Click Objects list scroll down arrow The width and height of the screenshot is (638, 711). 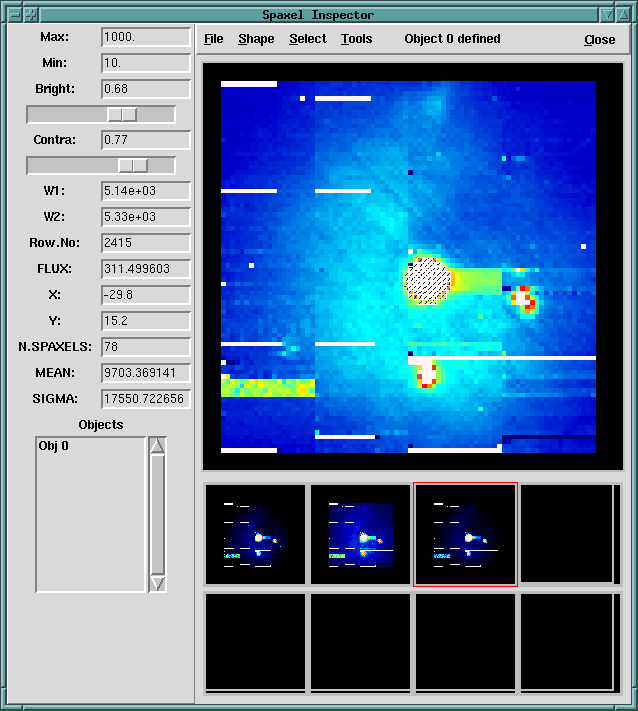click(157, 583)
